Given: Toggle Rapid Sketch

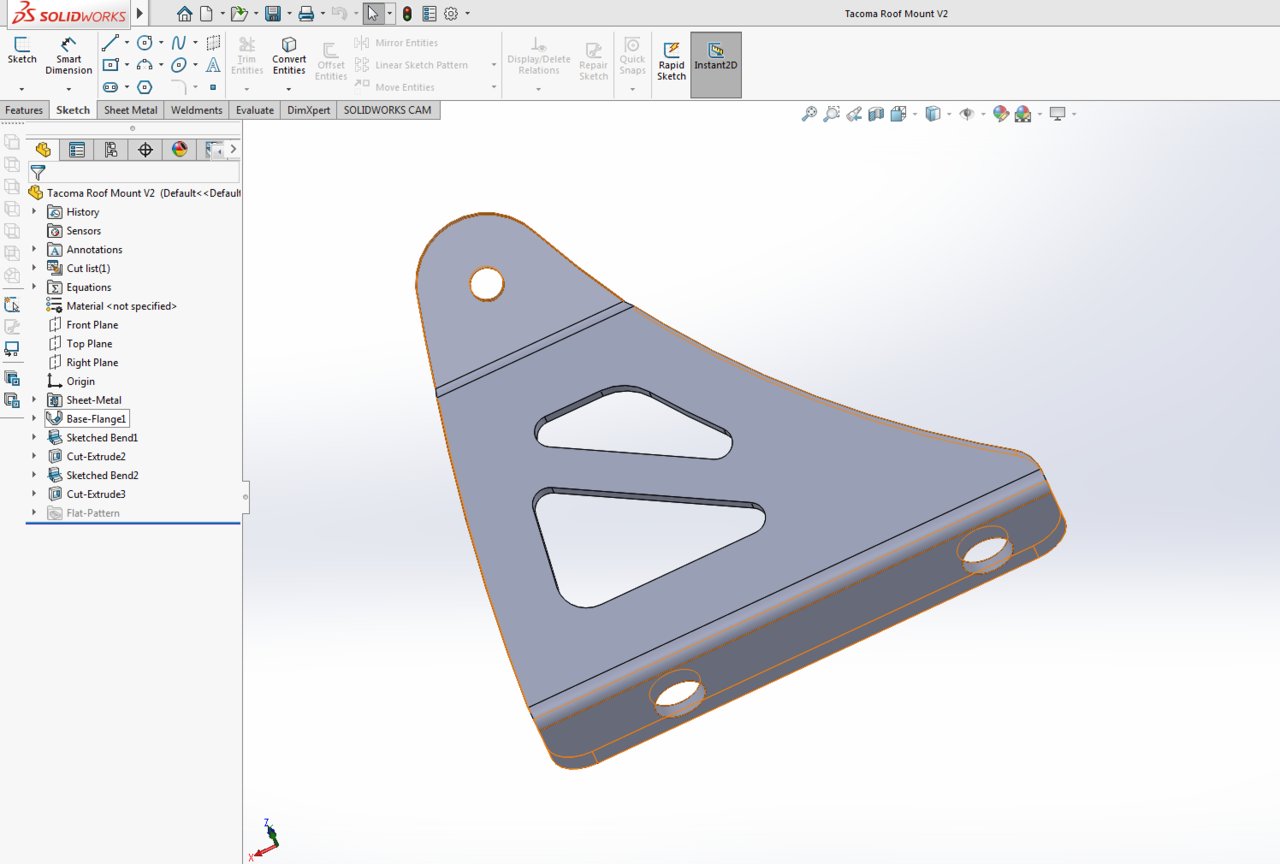Looking at the screenshot, I should click(x=672, y=61).
